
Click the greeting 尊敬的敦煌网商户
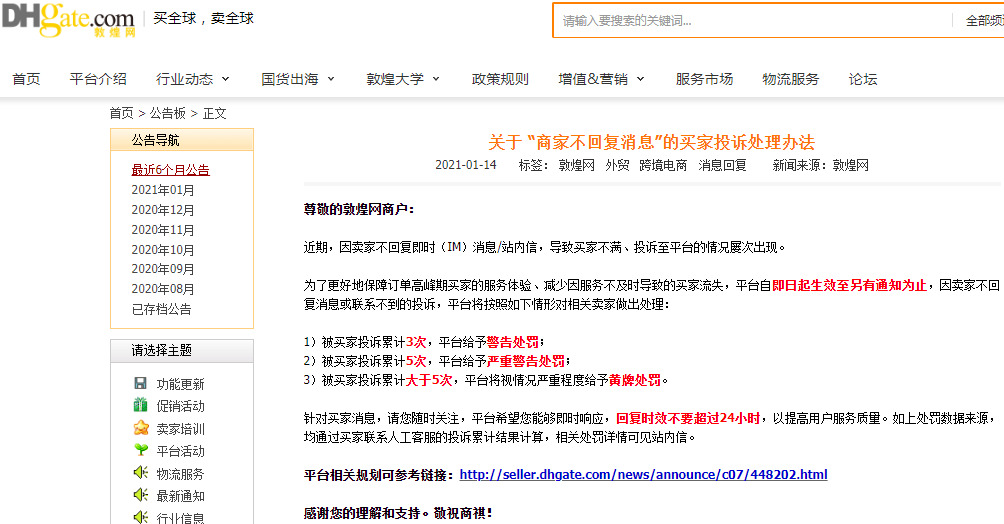click(359, 209)
